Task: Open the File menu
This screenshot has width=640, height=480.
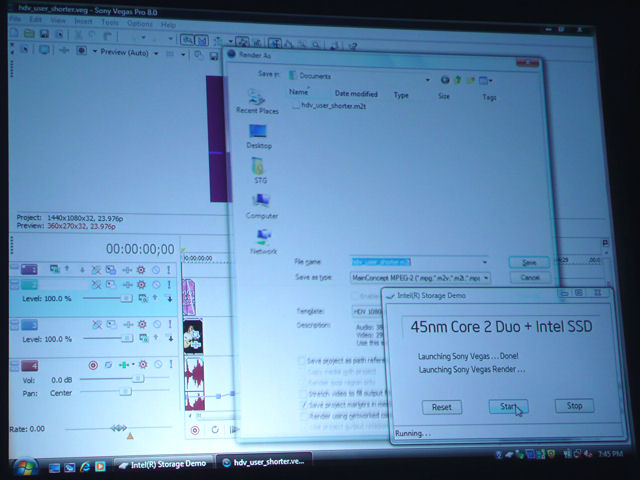Action: click(x=15, y=19)
